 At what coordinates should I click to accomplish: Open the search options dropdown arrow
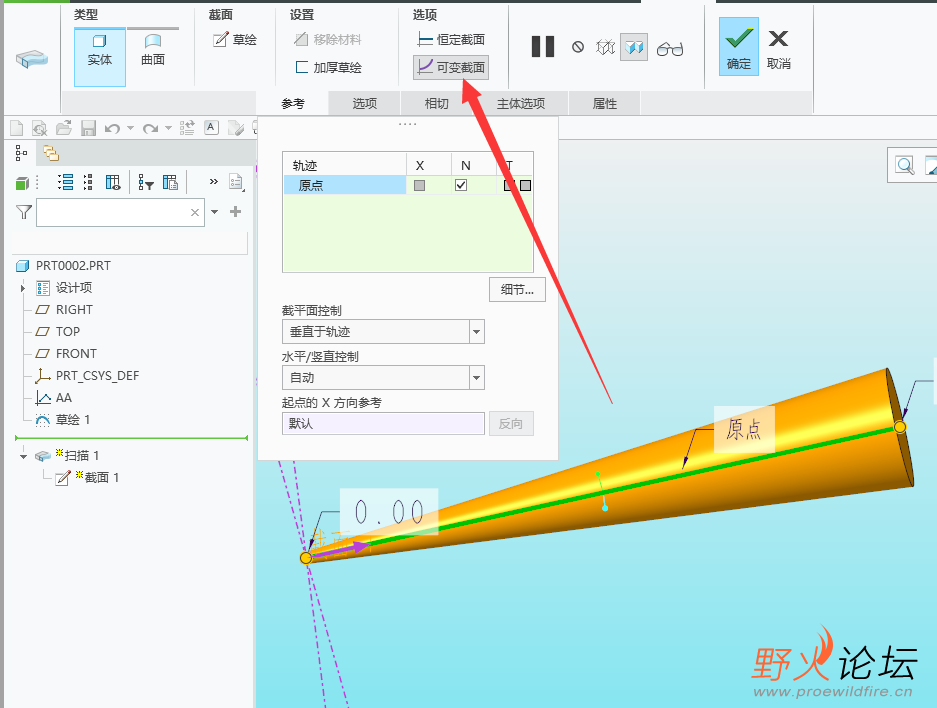[215, 212]
